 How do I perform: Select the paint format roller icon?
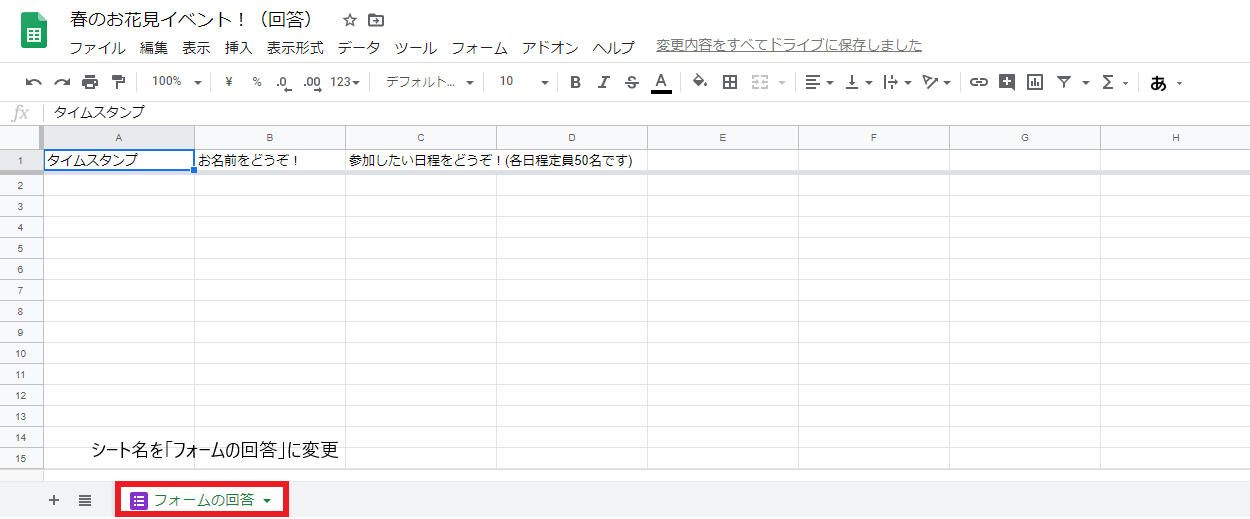coord(118,82)
